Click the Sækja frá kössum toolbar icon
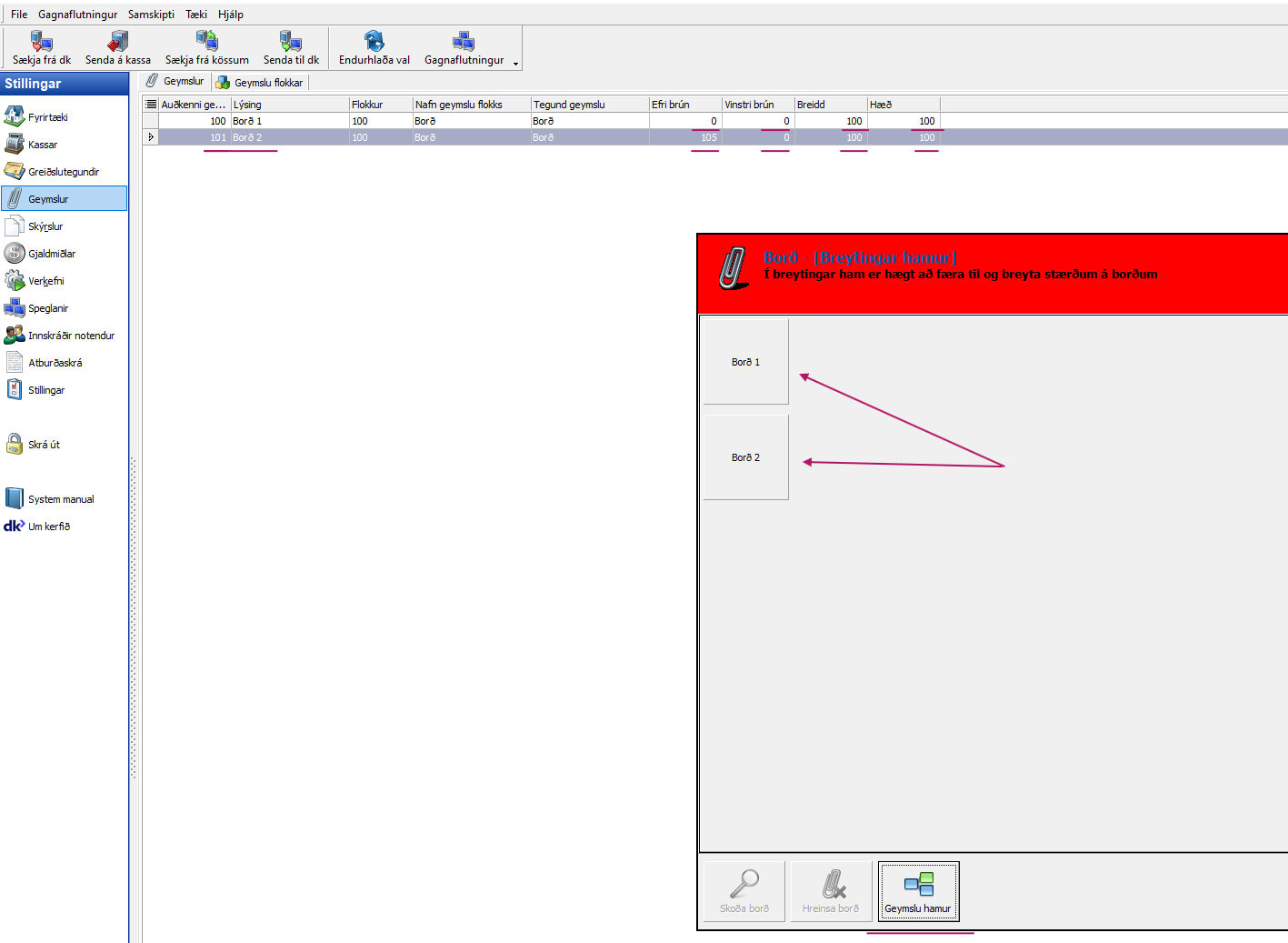 [206, 41]
